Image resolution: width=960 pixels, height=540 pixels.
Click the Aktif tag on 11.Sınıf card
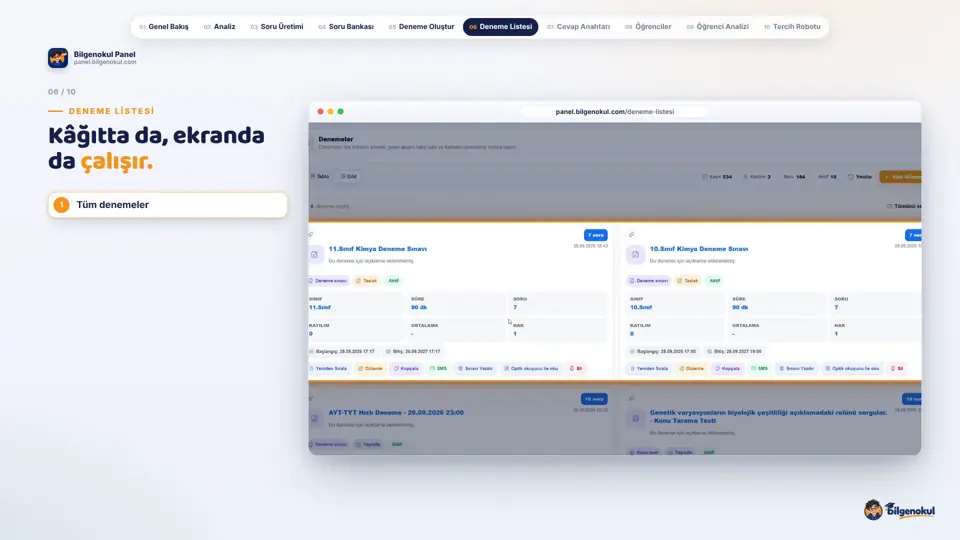pos(394,281)
